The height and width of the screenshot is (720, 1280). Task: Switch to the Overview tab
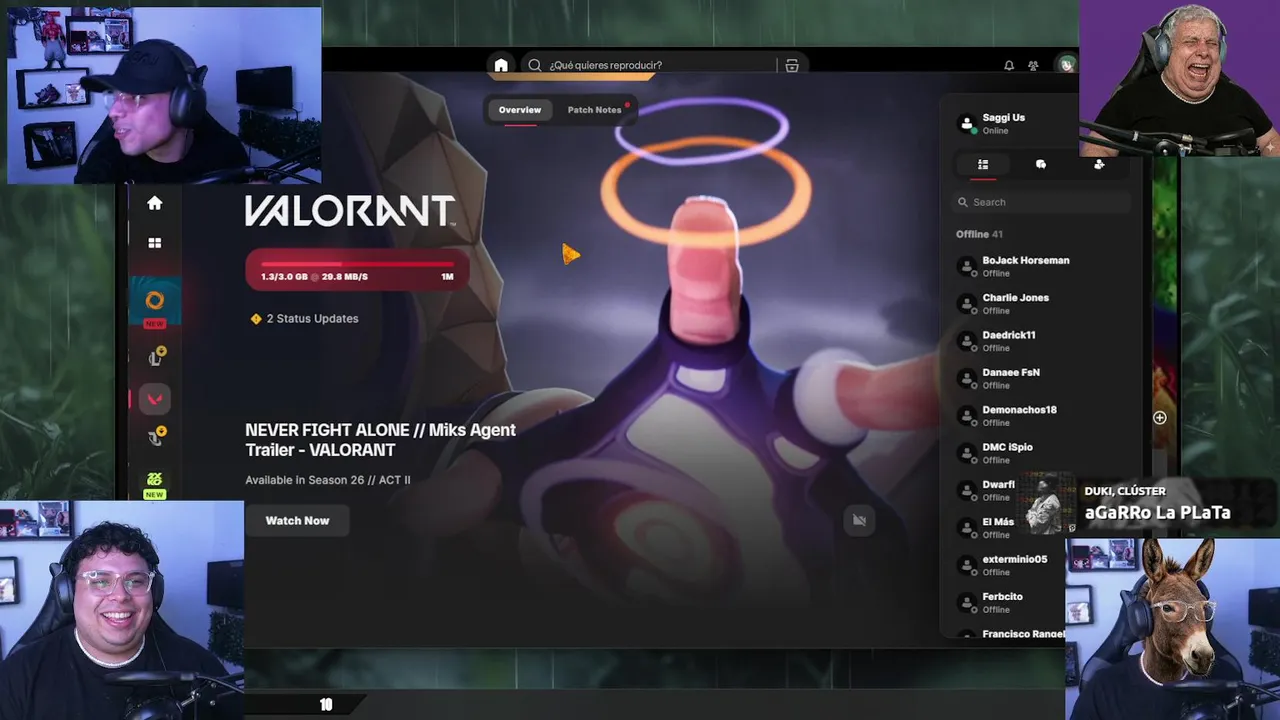(520, 110)
